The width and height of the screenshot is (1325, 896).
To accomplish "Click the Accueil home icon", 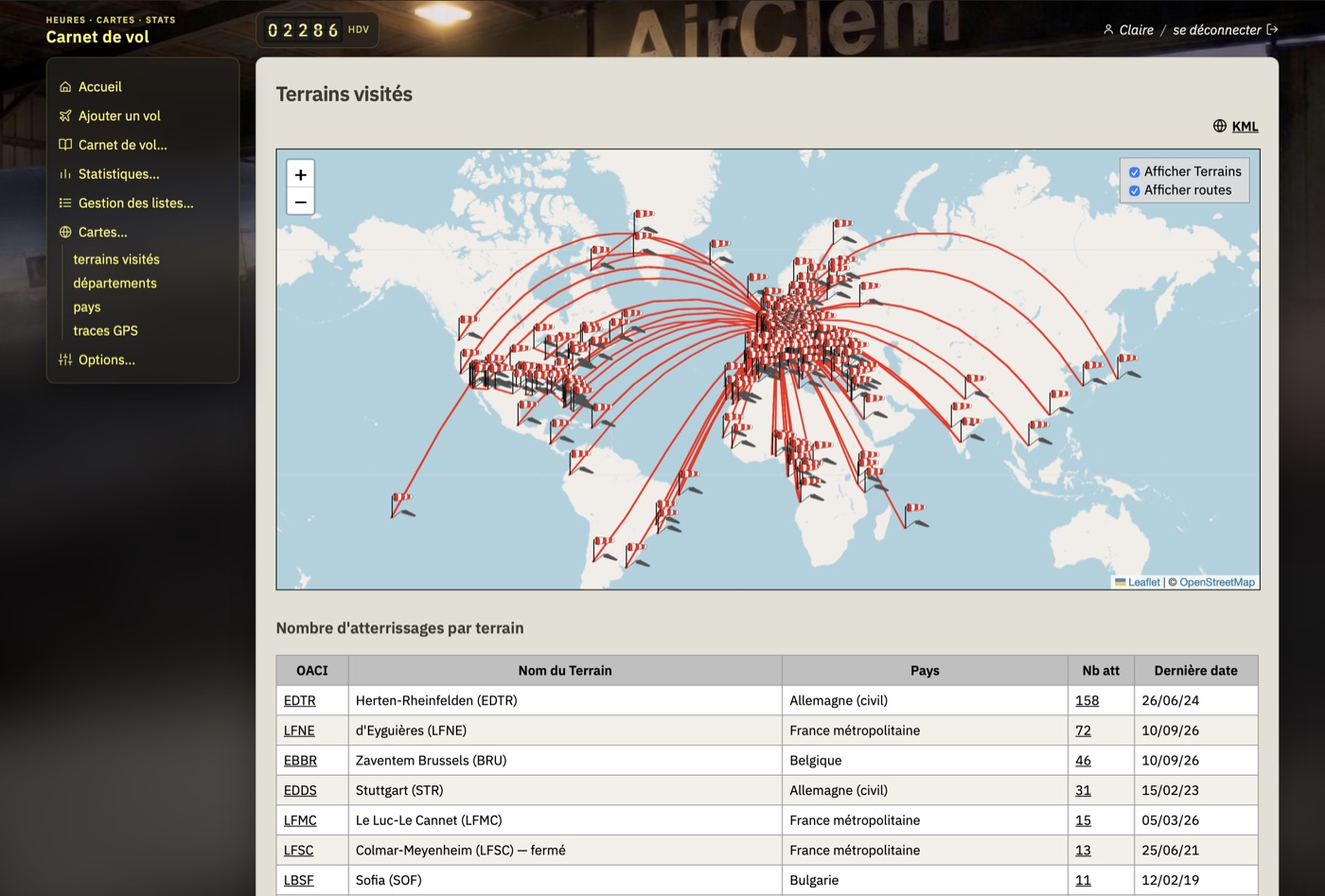I will click(65, 87).
